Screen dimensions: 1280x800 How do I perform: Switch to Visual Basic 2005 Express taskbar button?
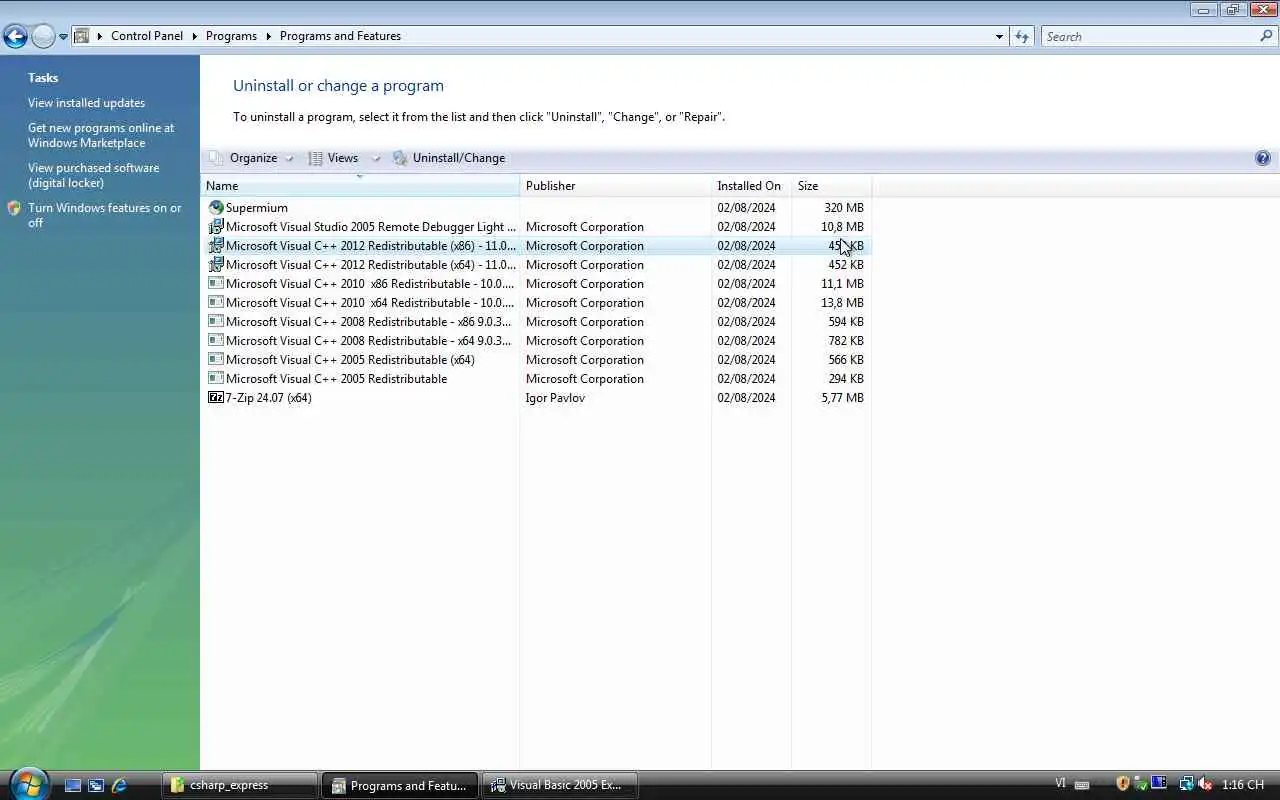[x=560, y=785]
